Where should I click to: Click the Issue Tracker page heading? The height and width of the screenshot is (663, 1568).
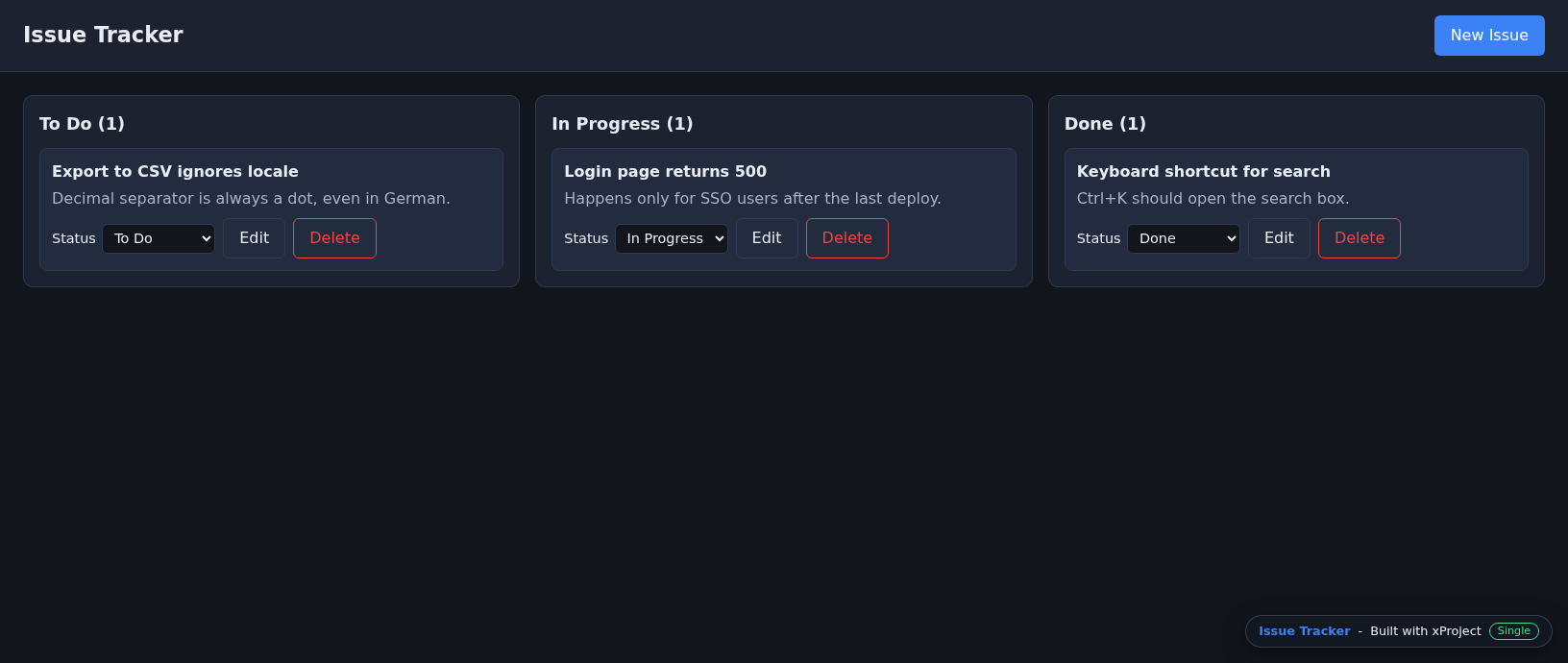pos(103,35)
